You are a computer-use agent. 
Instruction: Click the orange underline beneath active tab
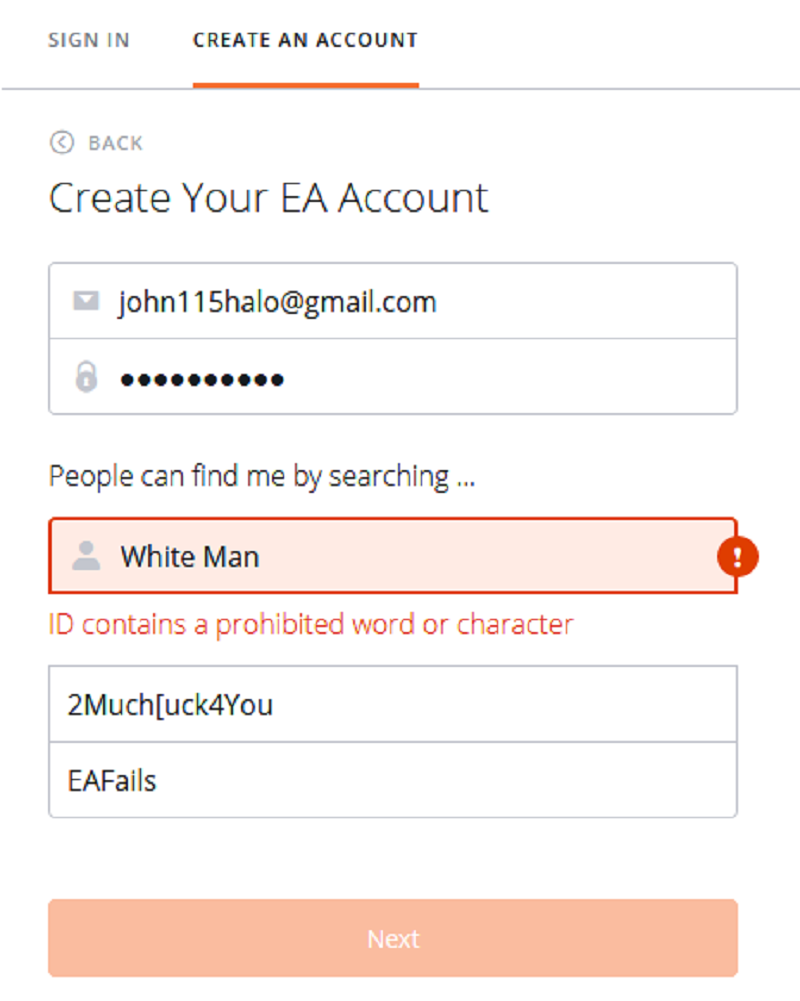(x=305, y=85)
